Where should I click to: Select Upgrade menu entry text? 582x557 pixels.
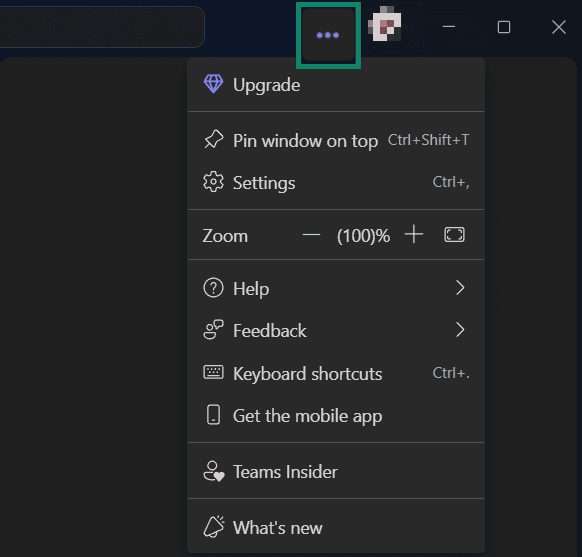tap(267, 85)
